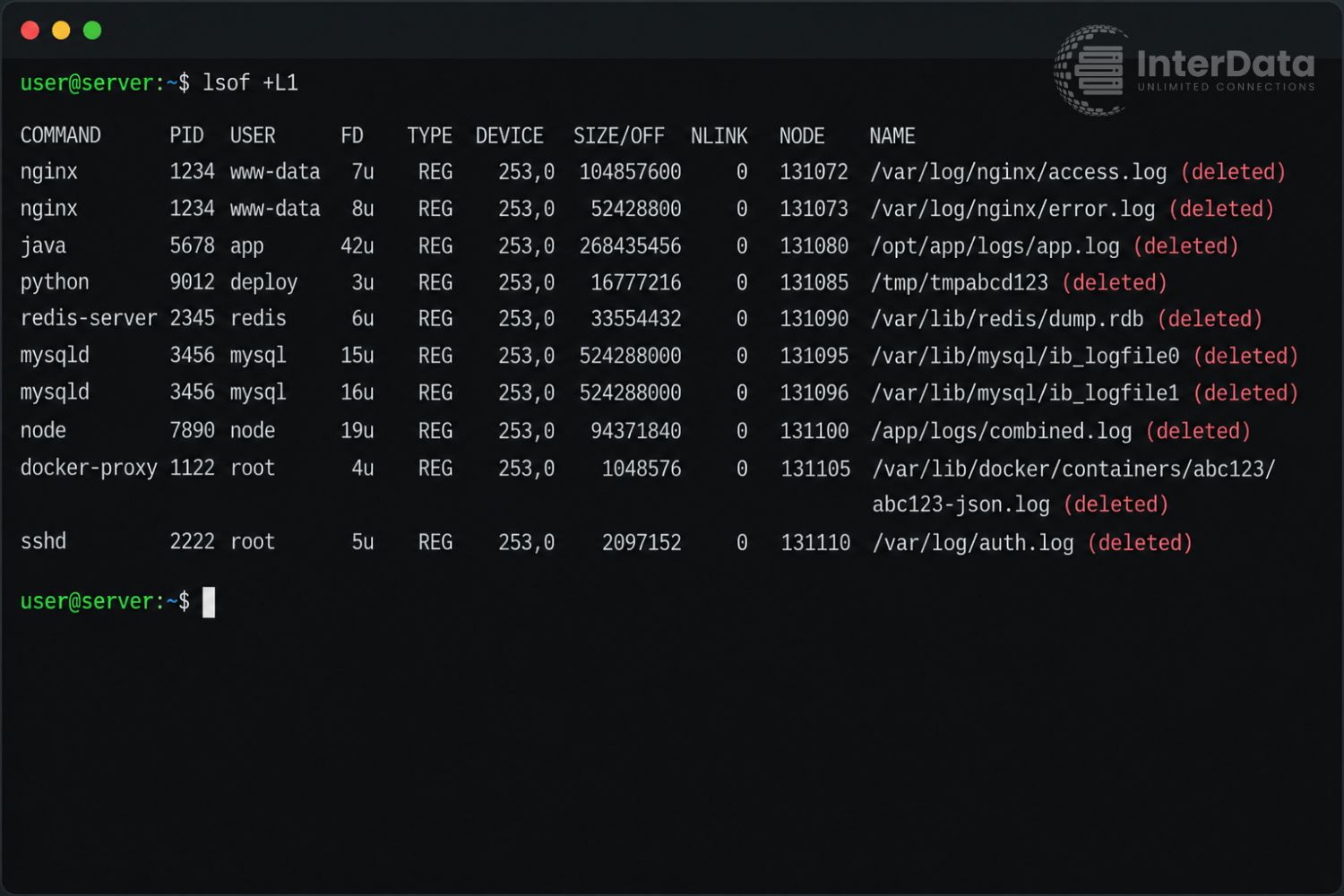This screenshot has width=1344, height=896.
Task: Click the COMMAND column header
Action: 61,135
